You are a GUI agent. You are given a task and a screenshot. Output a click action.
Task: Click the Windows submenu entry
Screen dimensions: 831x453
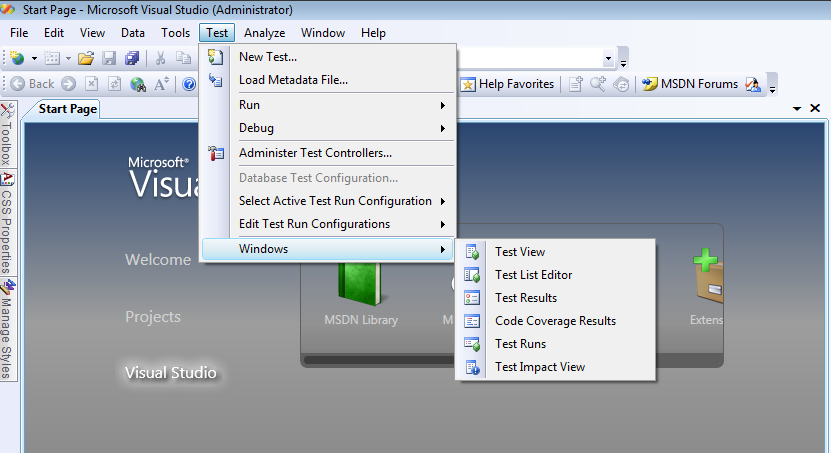[x=328, y=249]
